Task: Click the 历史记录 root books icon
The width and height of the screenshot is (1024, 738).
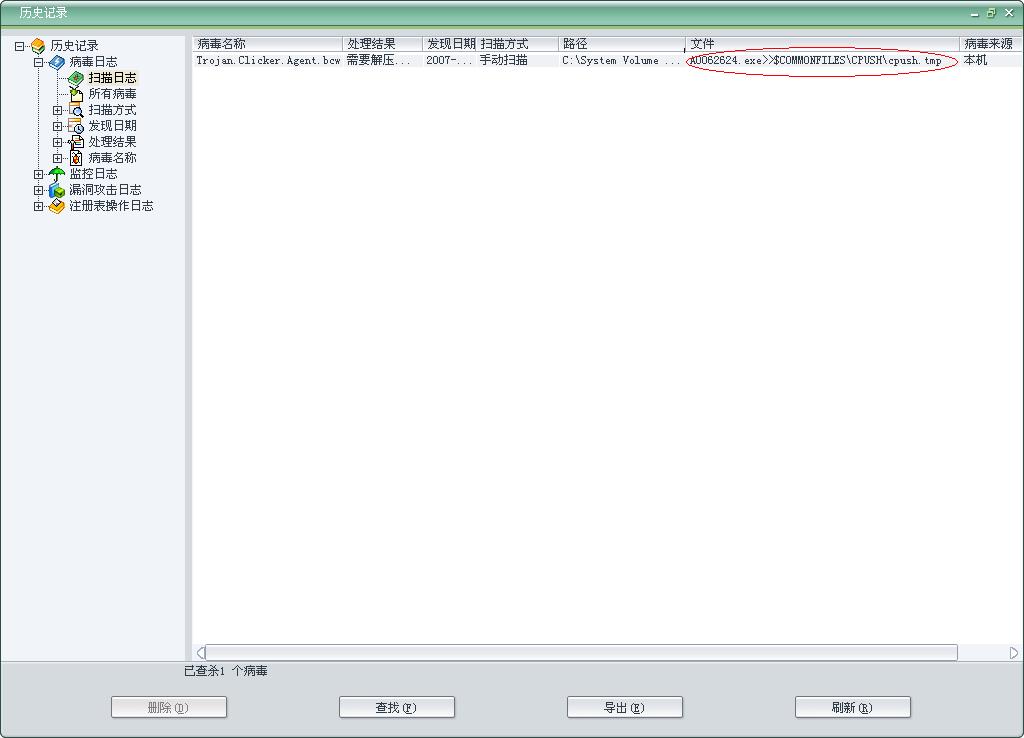Action: (38, 46)
